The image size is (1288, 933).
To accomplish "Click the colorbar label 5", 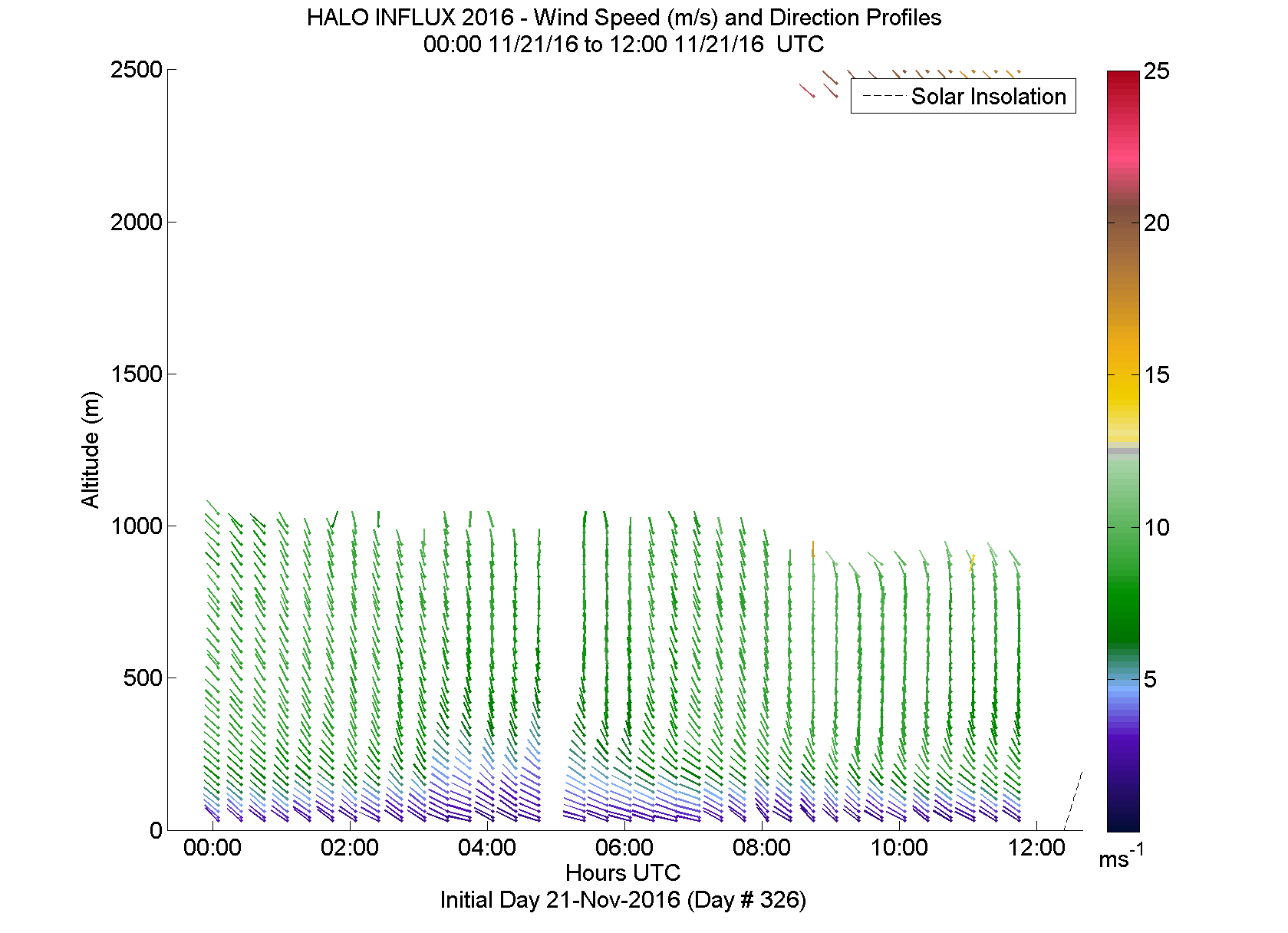I will (1151, 680).
